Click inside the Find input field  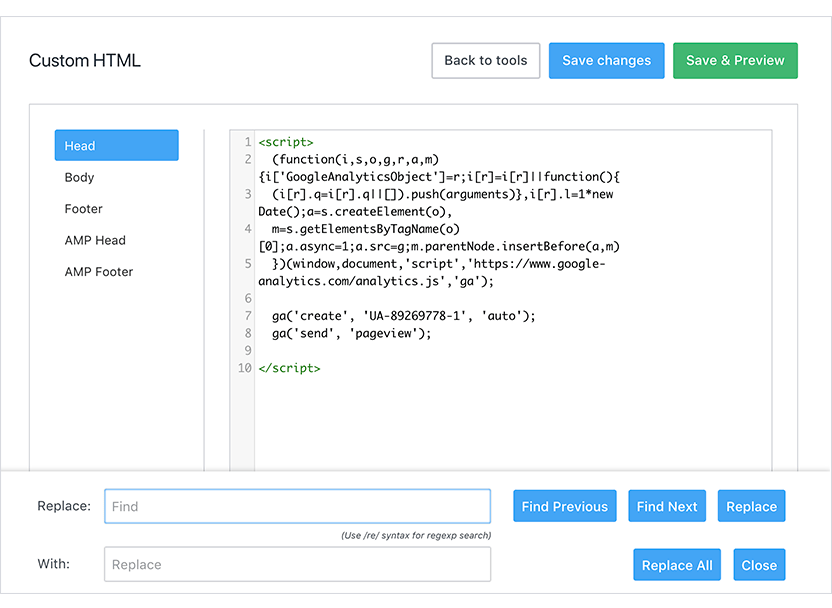coord(297,506)
